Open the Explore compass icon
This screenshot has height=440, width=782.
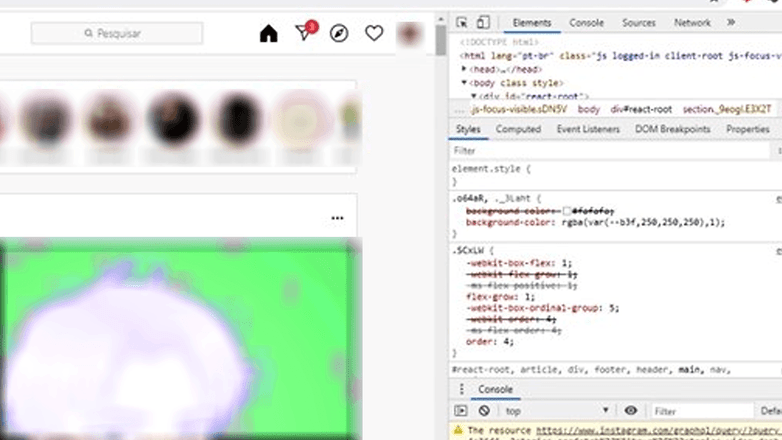(339, 33)
